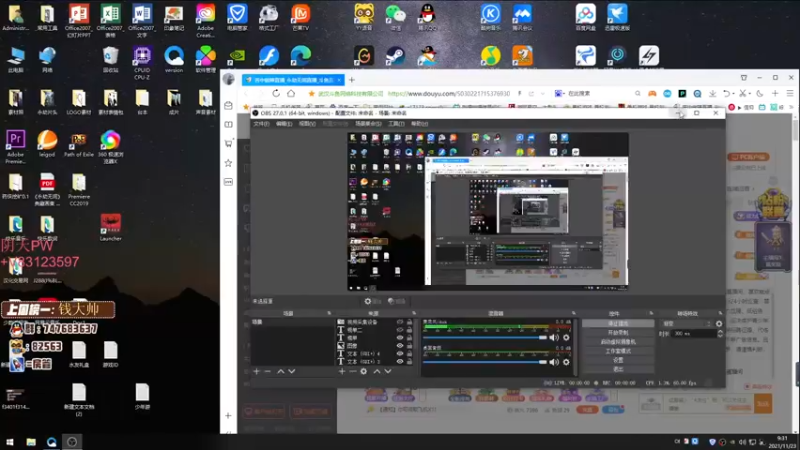
Task: Click the 启动虚拟摄像机 button
Action: pyautogui.click(x=618, y=342)
